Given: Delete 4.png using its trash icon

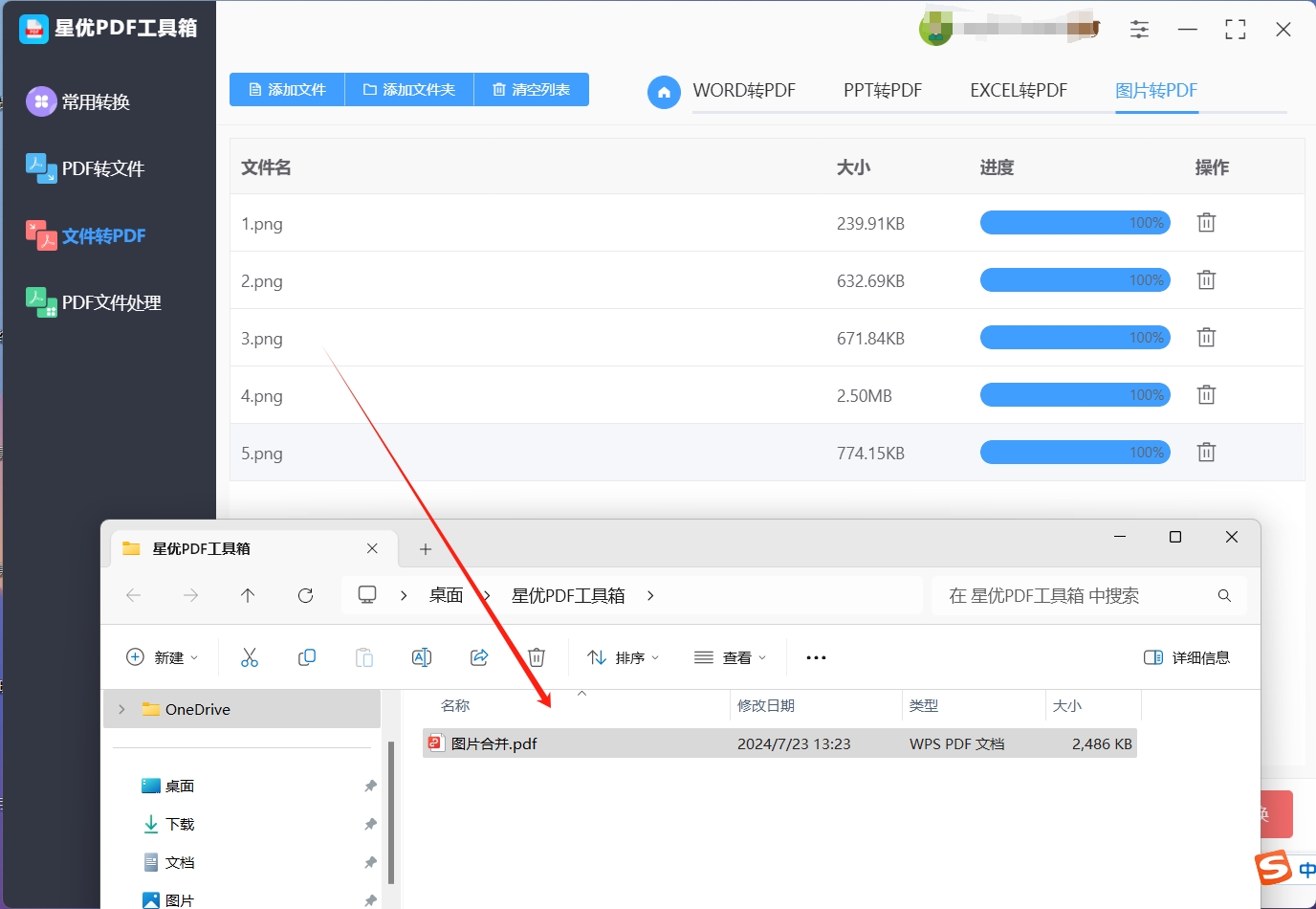Looking at the screenshot, I should pos(1207,395).
